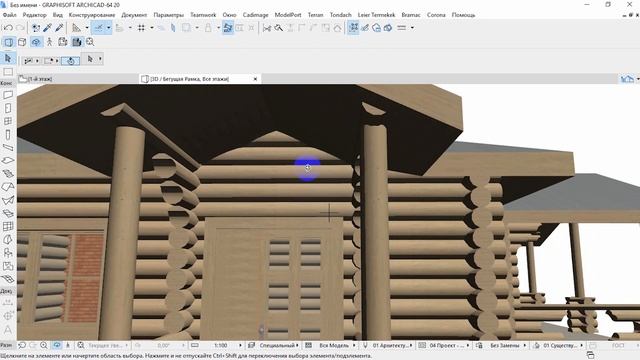Image resolution: width=640 pixels, height=360 pixels.
Task: Toggle the highlighted suspend groups icon
Action: pos(228,28)
